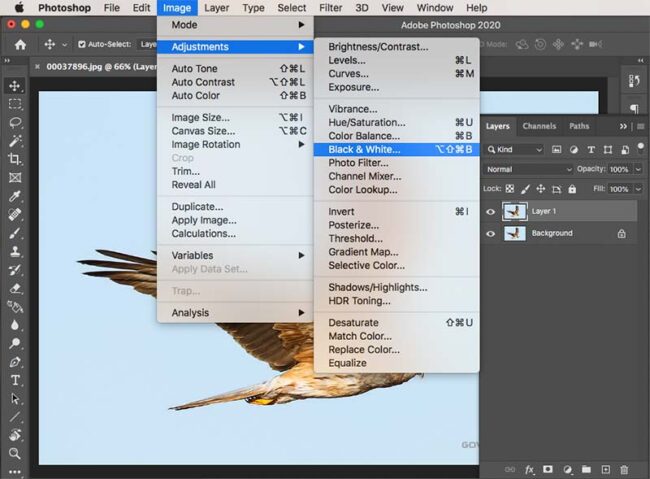Create a new group folder icon

(586, 469)
